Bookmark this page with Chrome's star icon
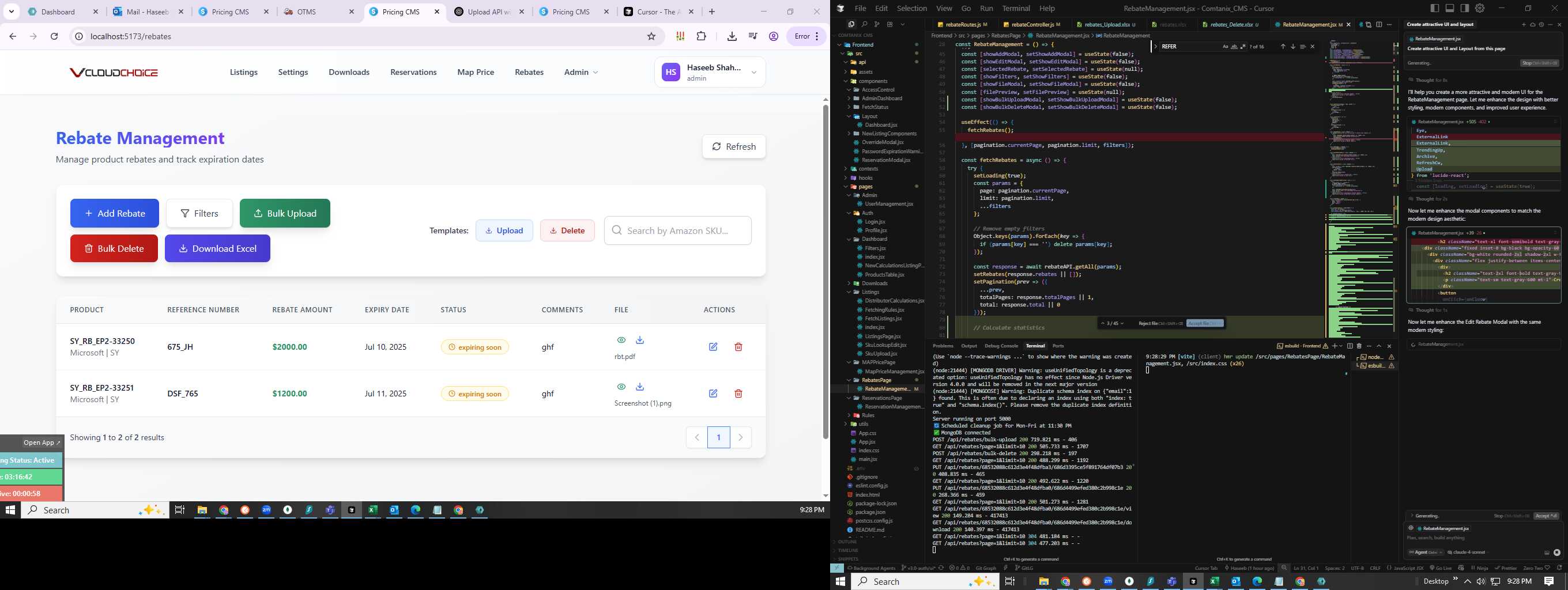The width and height of the screenshot is (1568, 590). 651,36
